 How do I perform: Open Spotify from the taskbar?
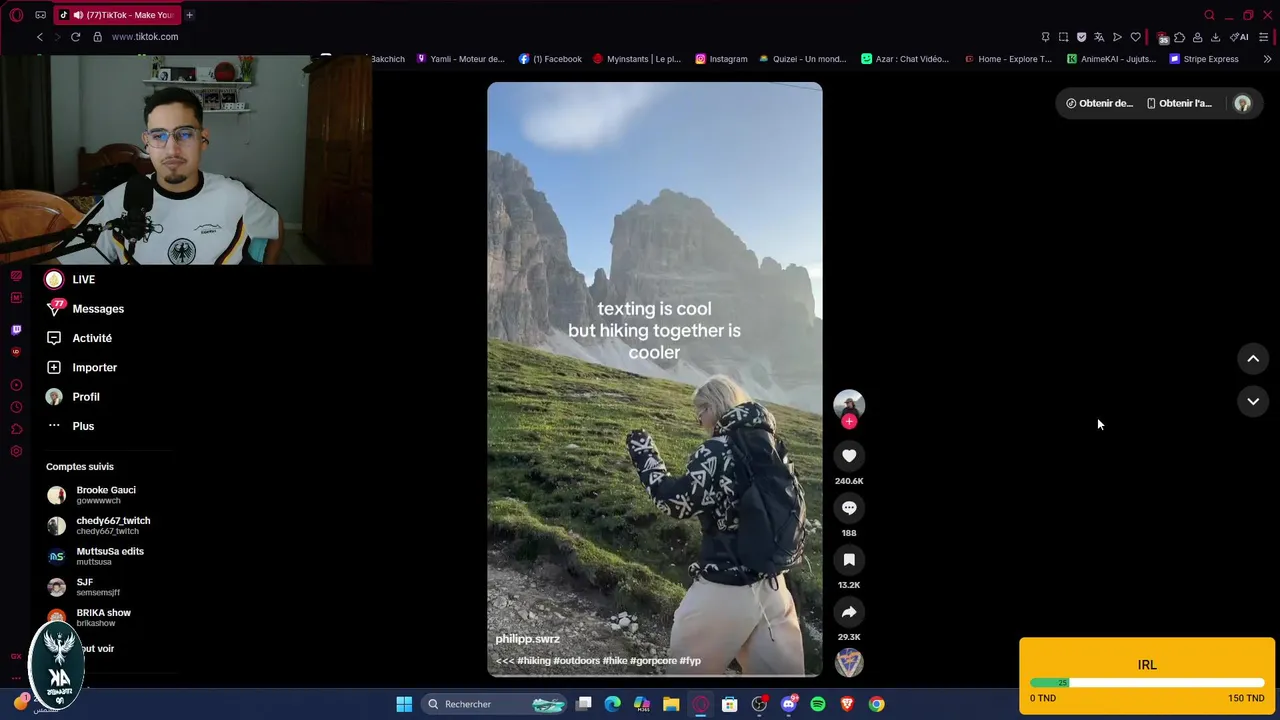pos(818,704)
